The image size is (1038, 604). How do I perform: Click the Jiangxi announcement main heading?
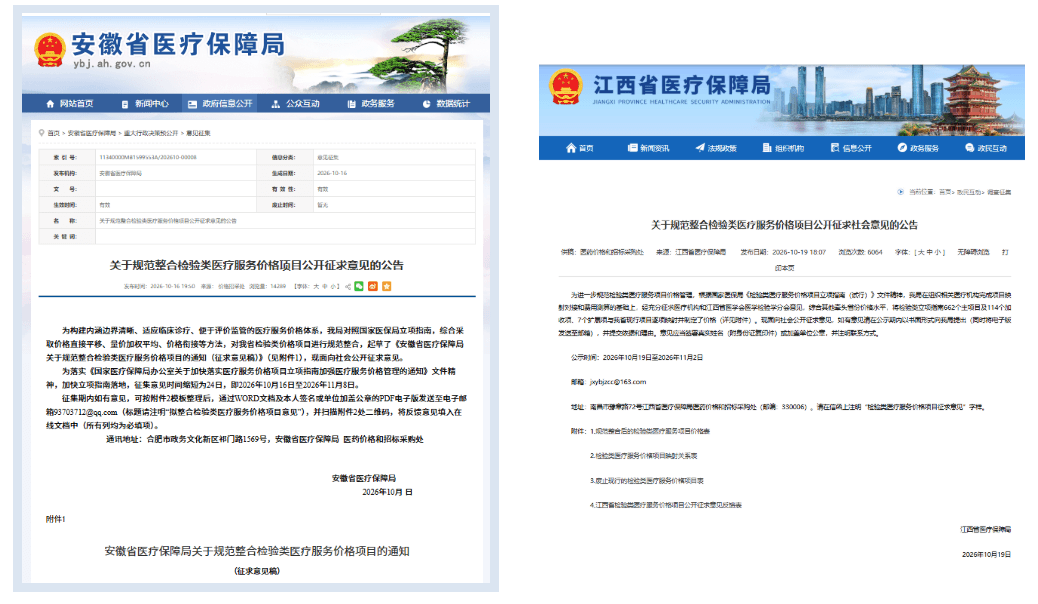point(784,225)
